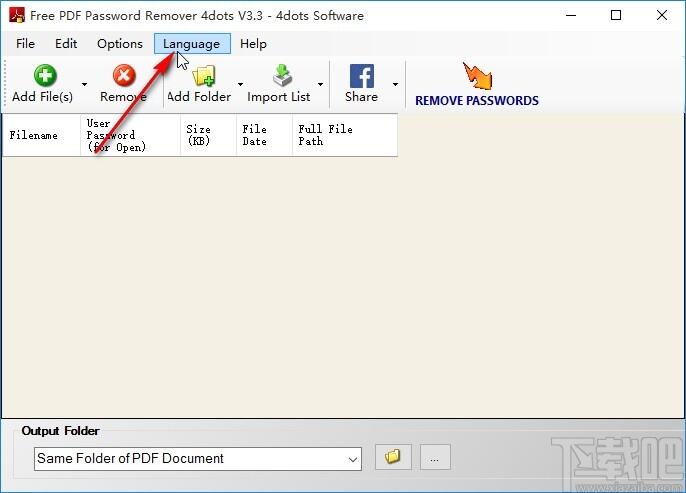This screenshot has height=493, width=686.
Task: Click the ellipsis button beside output folder
Action: click(x=435, y=457)
